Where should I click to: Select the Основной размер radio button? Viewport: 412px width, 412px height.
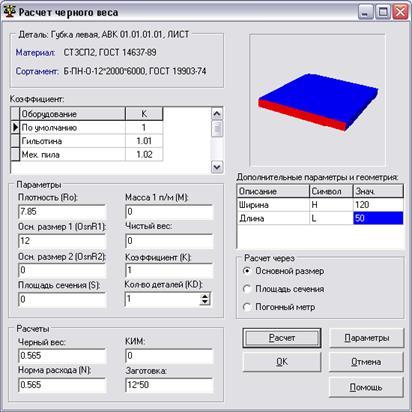247,271
